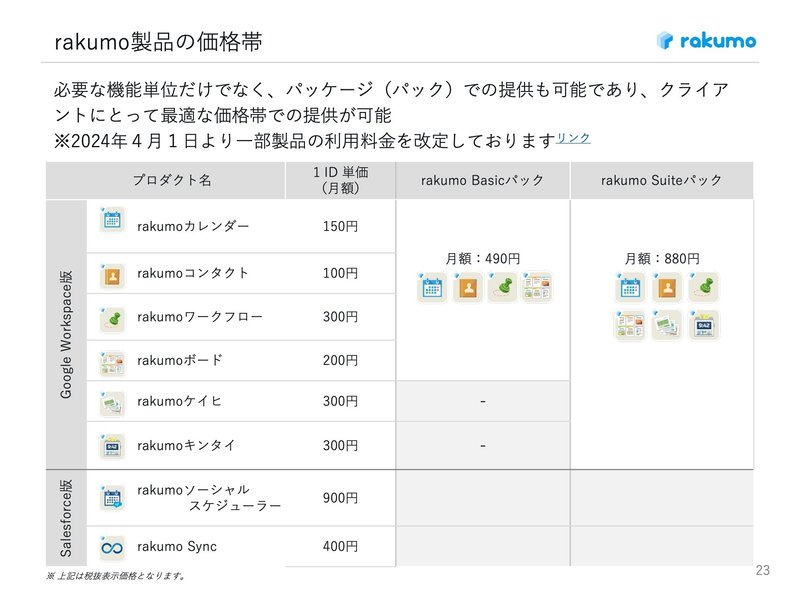Viewport: 800px width, 600px height.
Task: Click the 300円 price for rakumoキンタイ
Action: [340, 445]
